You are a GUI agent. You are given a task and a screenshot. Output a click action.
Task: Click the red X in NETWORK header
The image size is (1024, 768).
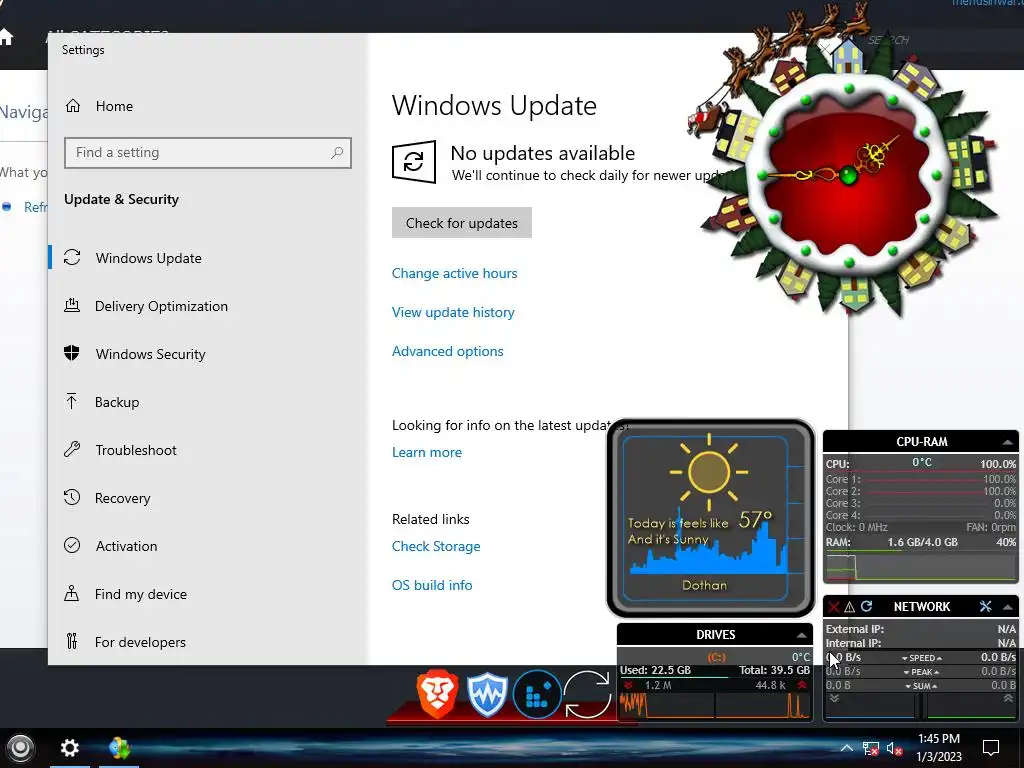coord(833,607)
